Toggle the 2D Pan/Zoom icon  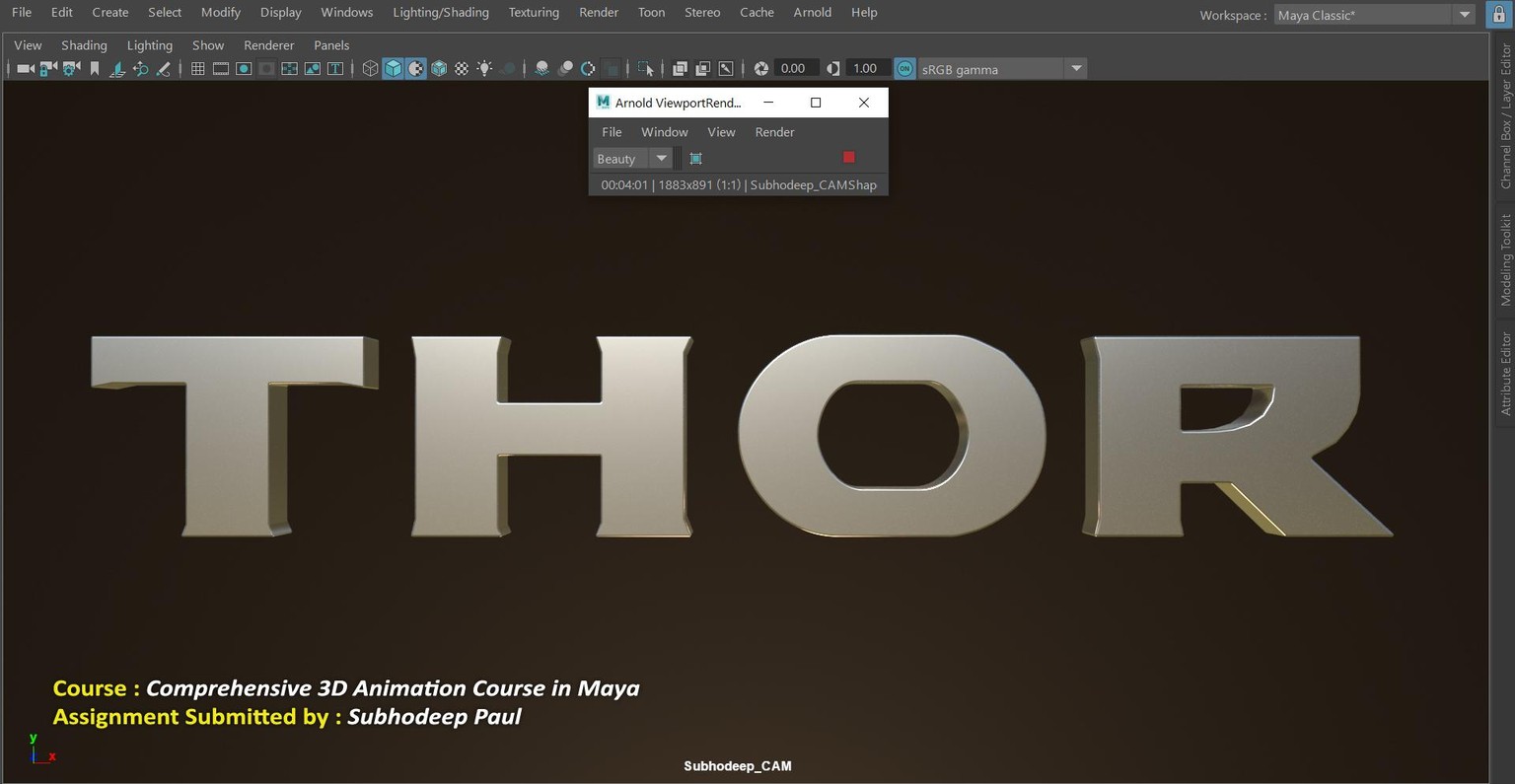[140, 68]
